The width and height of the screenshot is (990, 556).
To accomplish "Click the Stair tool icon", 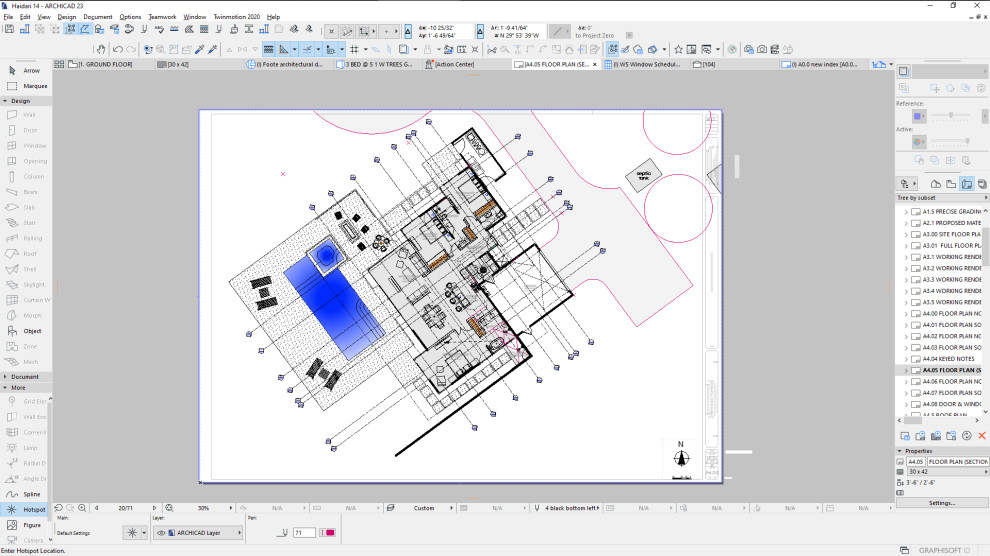I will 12,223.
